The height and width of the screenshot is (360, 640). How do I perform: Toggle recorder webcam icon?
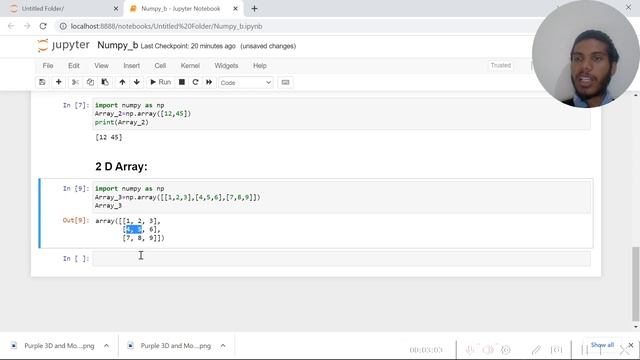point(506,350)
